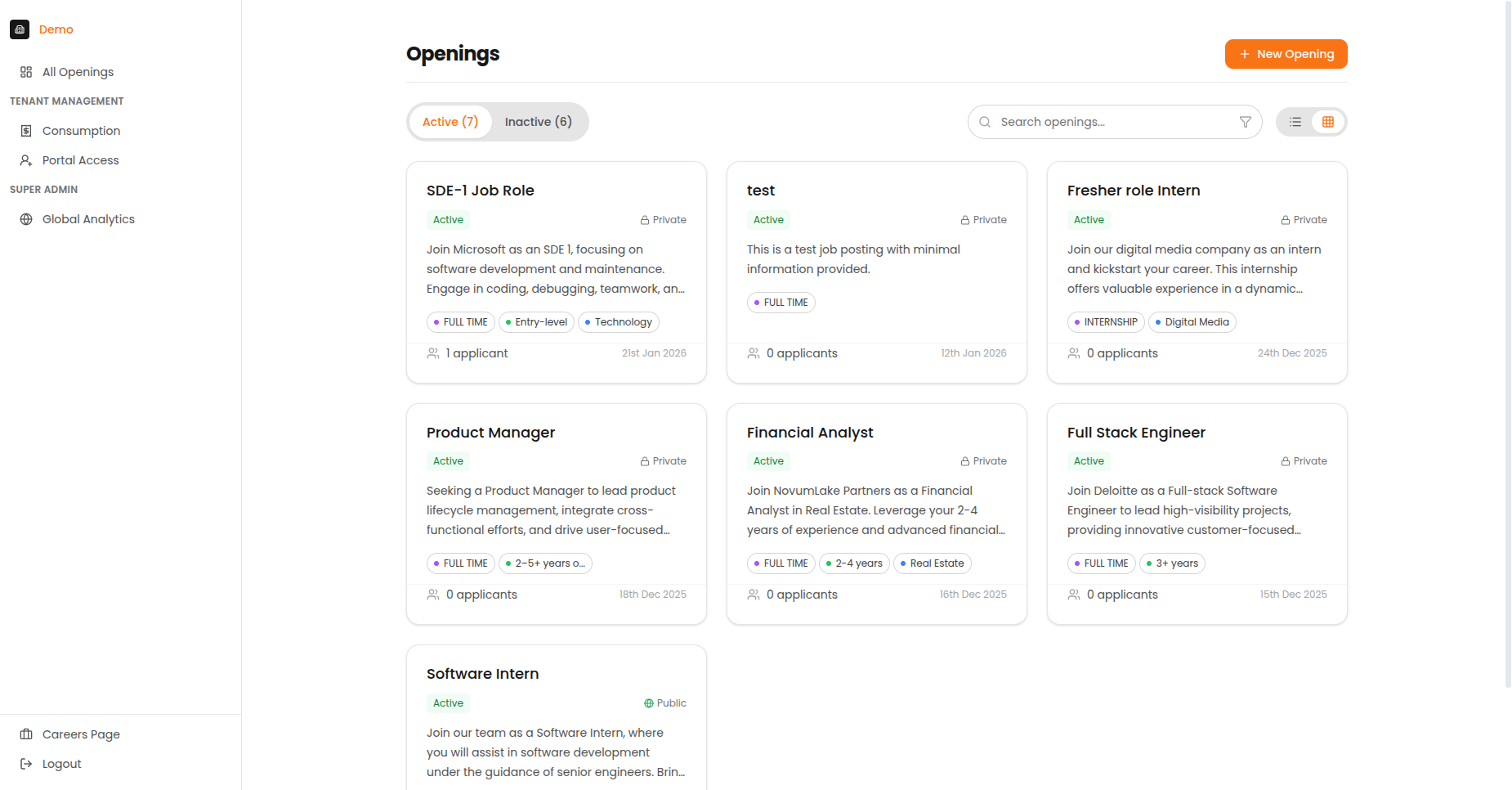Click the Careers Page briefcase icon
This screenshot has width=1512, height=790.
pos(25,734)
